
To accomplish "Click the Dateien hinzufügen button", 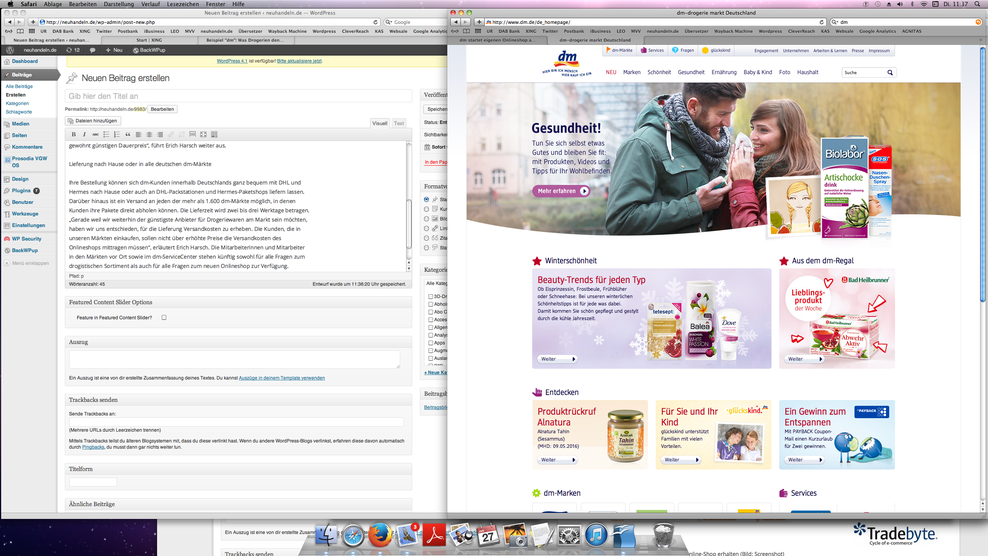I will (93, 120).
